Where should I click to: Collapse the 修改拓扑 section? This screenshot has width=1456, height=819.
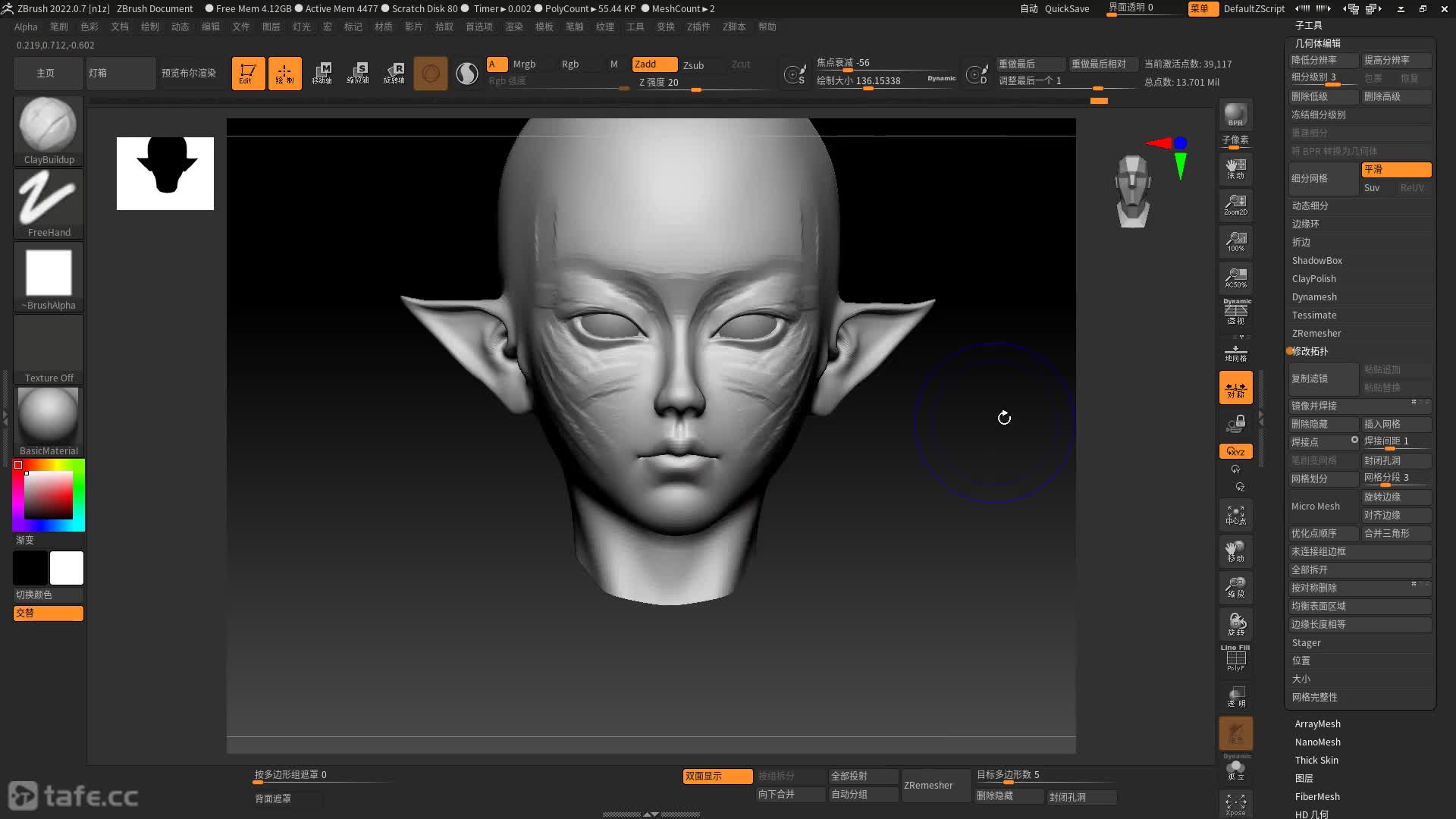tap(1310, 351)
